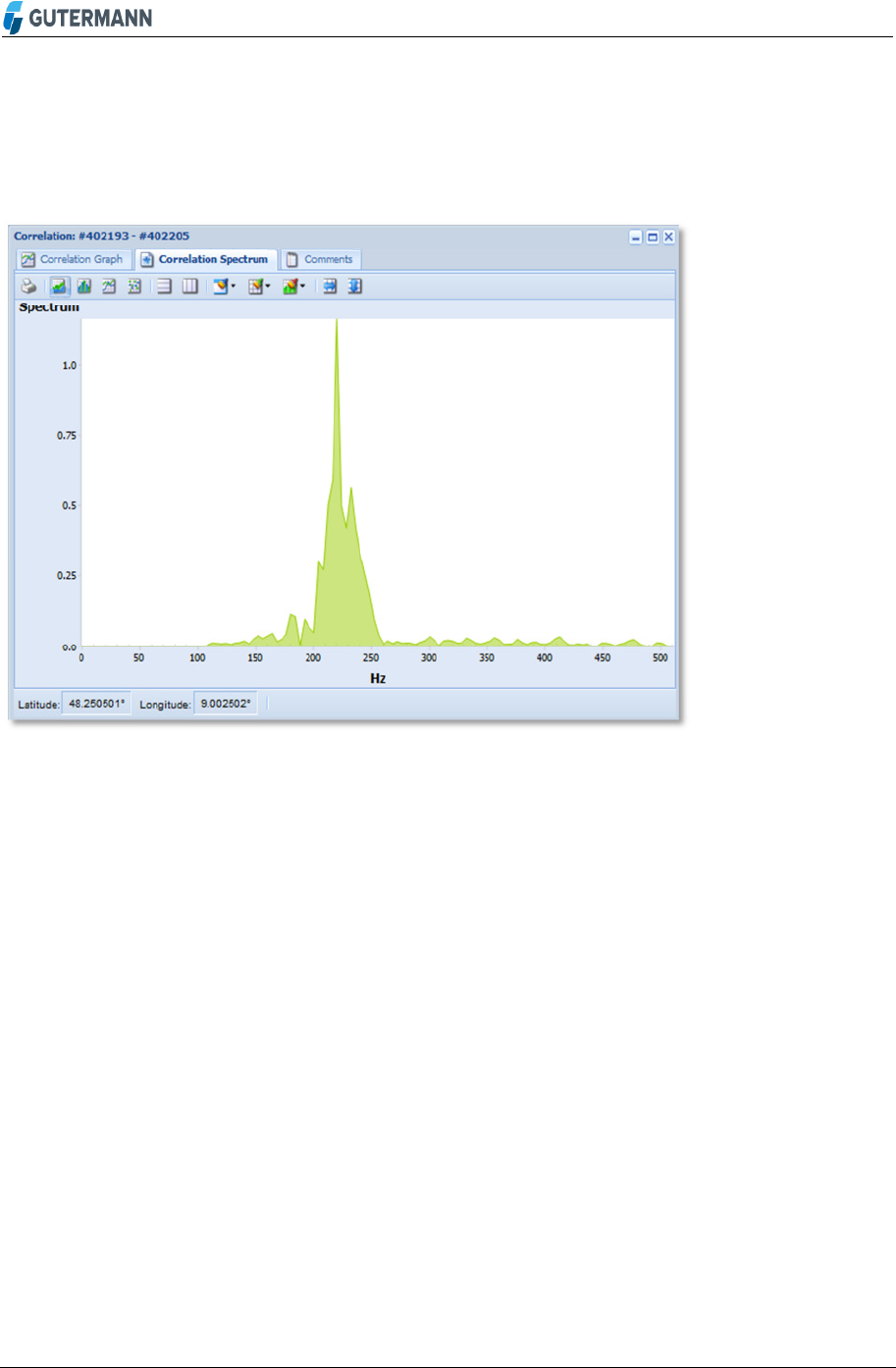This screenshot has width=896, height=1368.
Task: Open the Comments tab
Action: pos(321,259)
